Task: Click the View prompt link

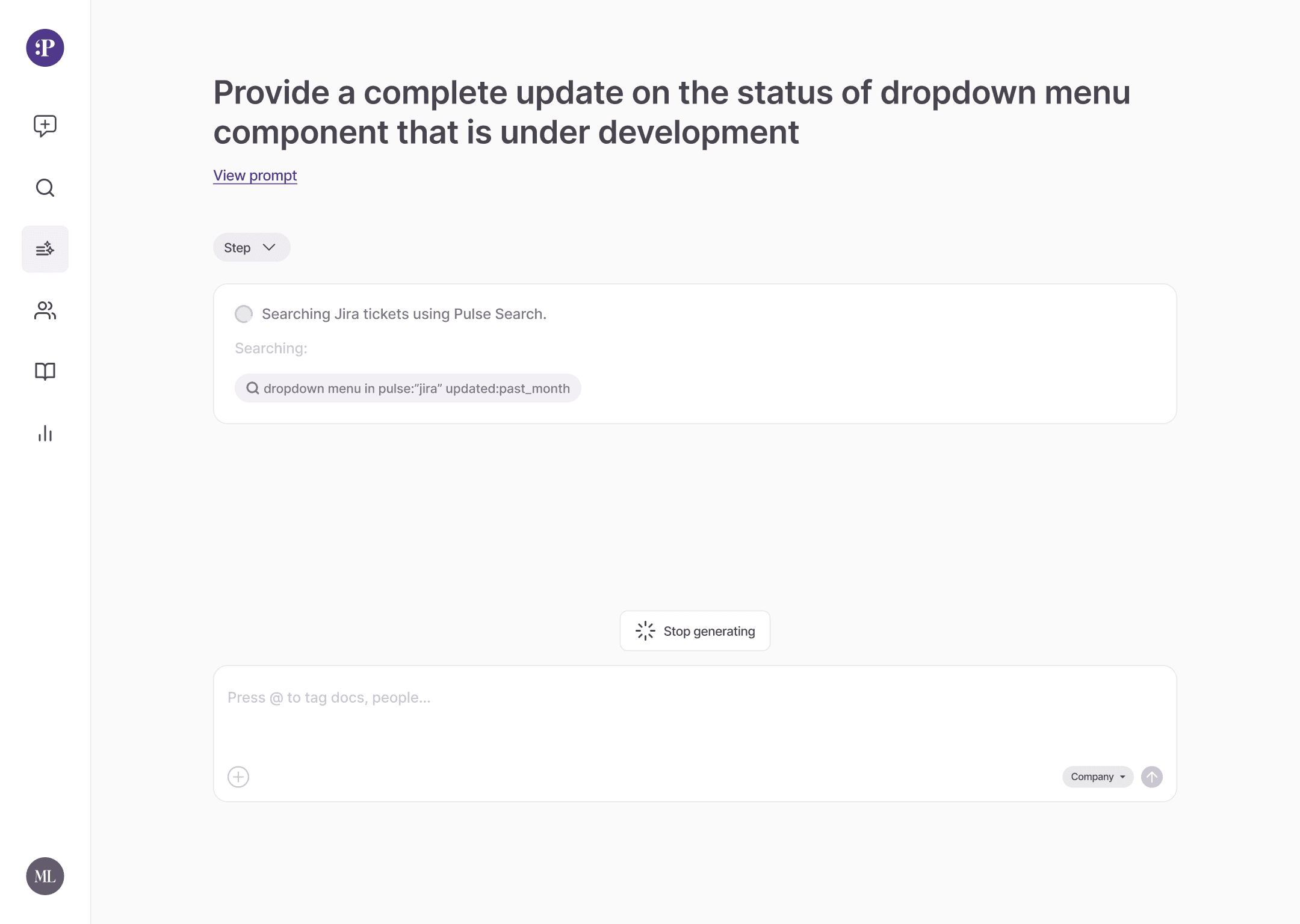Action: pyautogui.click(x=255, y=175)
